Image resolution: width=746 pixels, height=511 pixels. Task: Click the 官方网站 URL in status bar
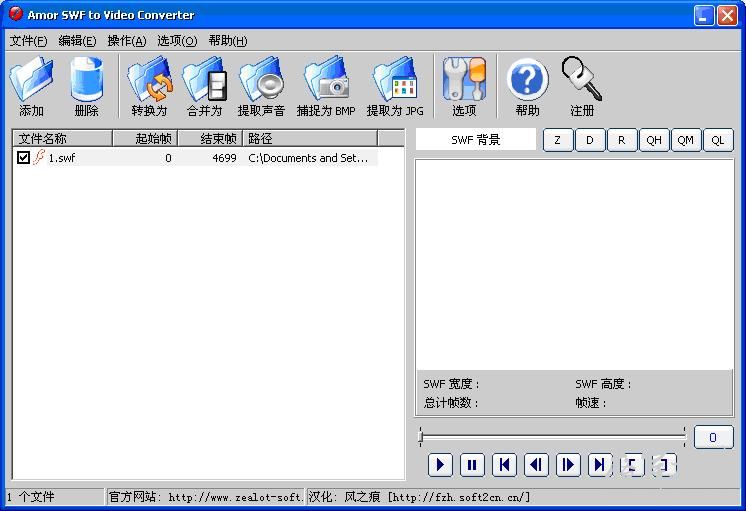[205, 497]
